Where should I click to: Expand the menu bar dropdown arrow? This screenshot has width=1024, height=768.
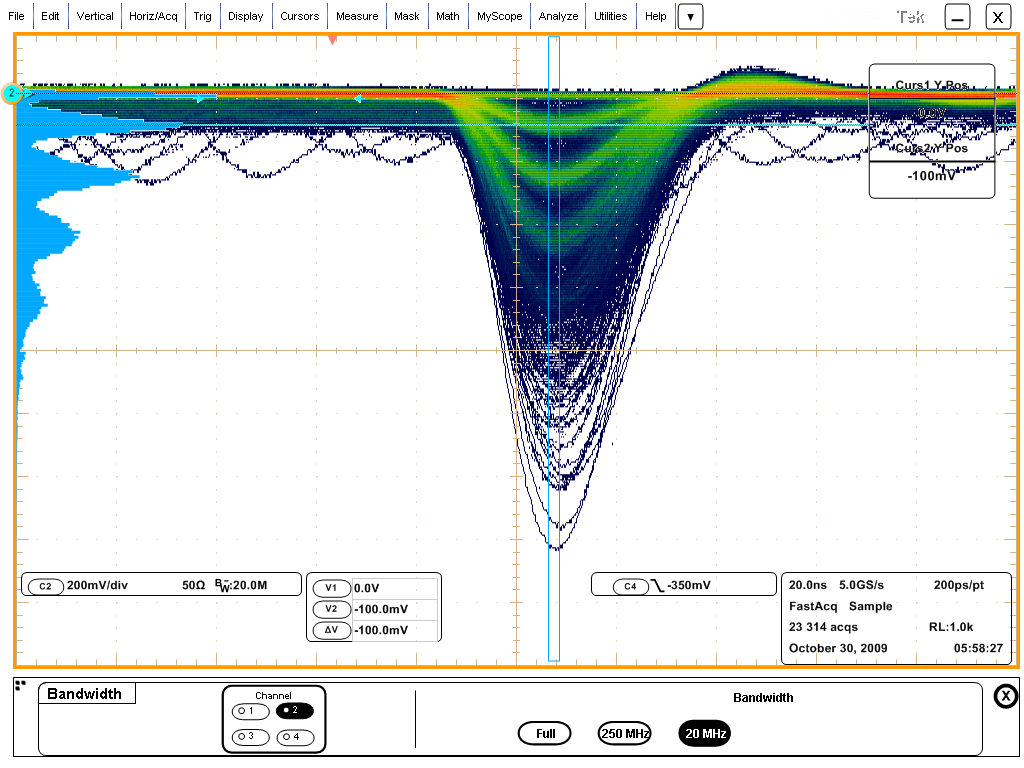tap(690, 16)
